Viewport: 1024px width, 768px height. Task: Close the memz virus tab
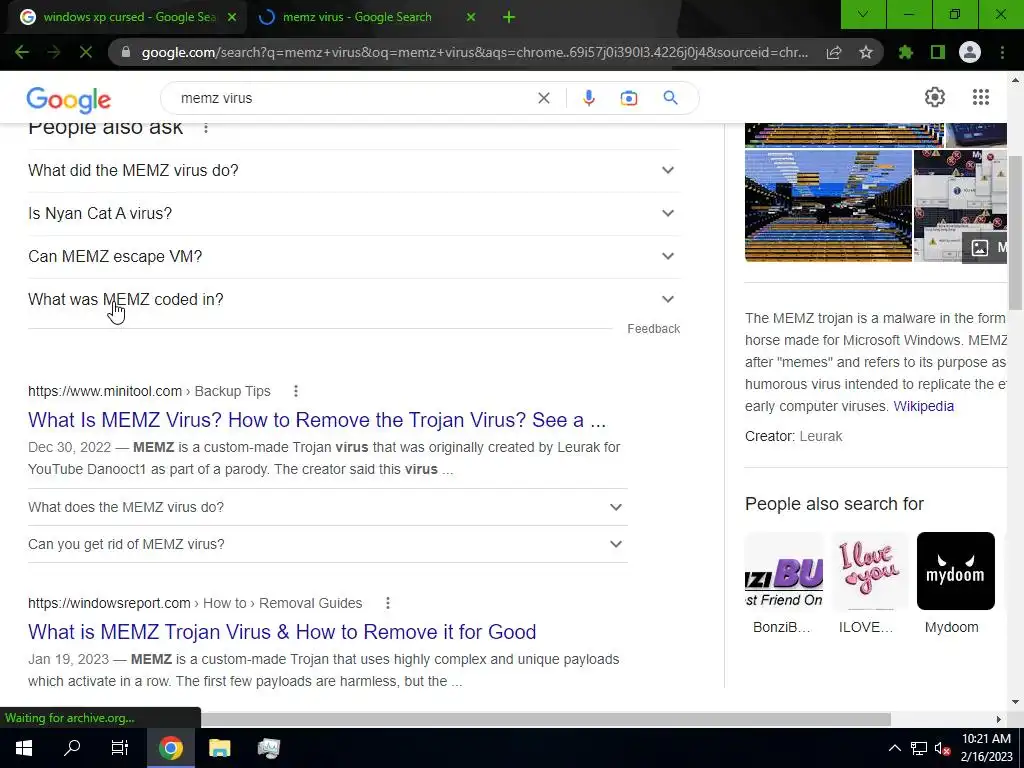click(x=471, y=17)
